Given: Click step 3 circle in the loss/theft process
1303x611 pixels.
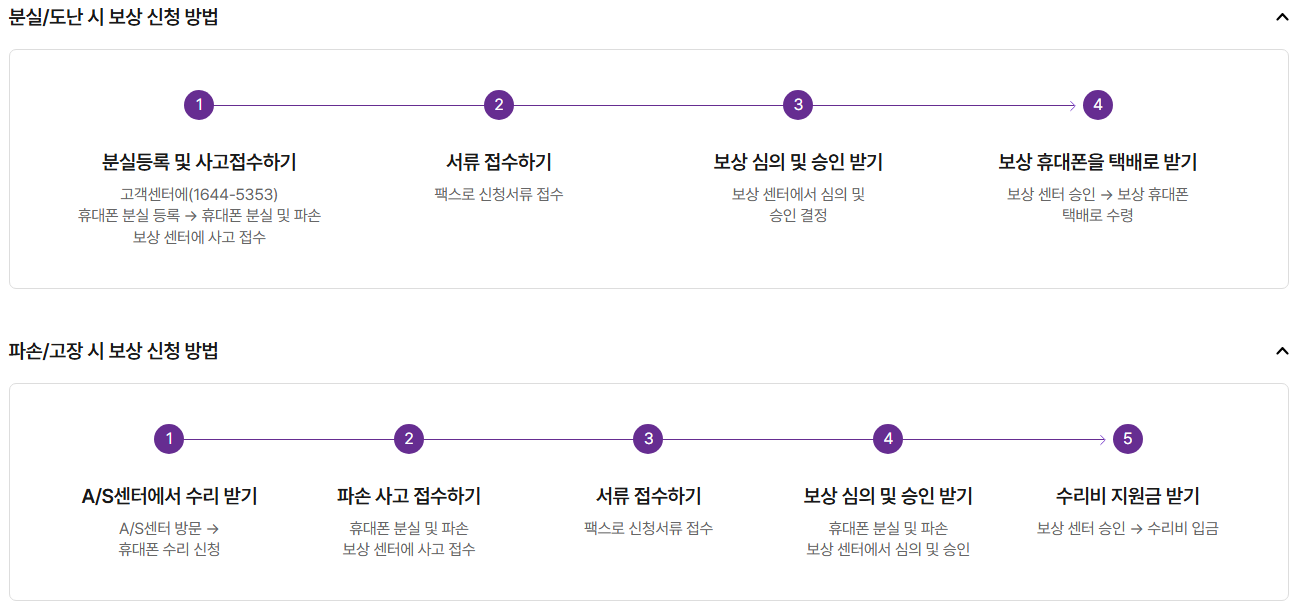Looking at the screenshot, I should click(x=797, y=102).
